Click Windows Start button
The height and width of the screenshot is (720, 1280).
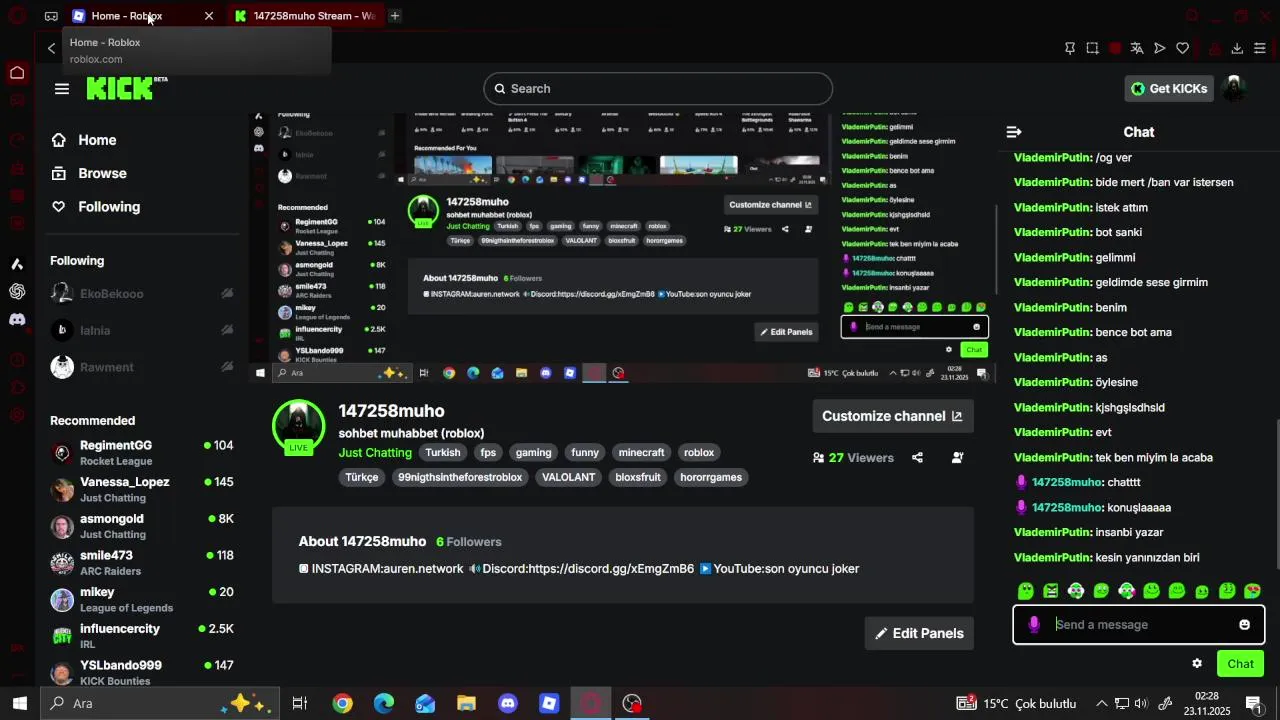[x=19, y=704]
